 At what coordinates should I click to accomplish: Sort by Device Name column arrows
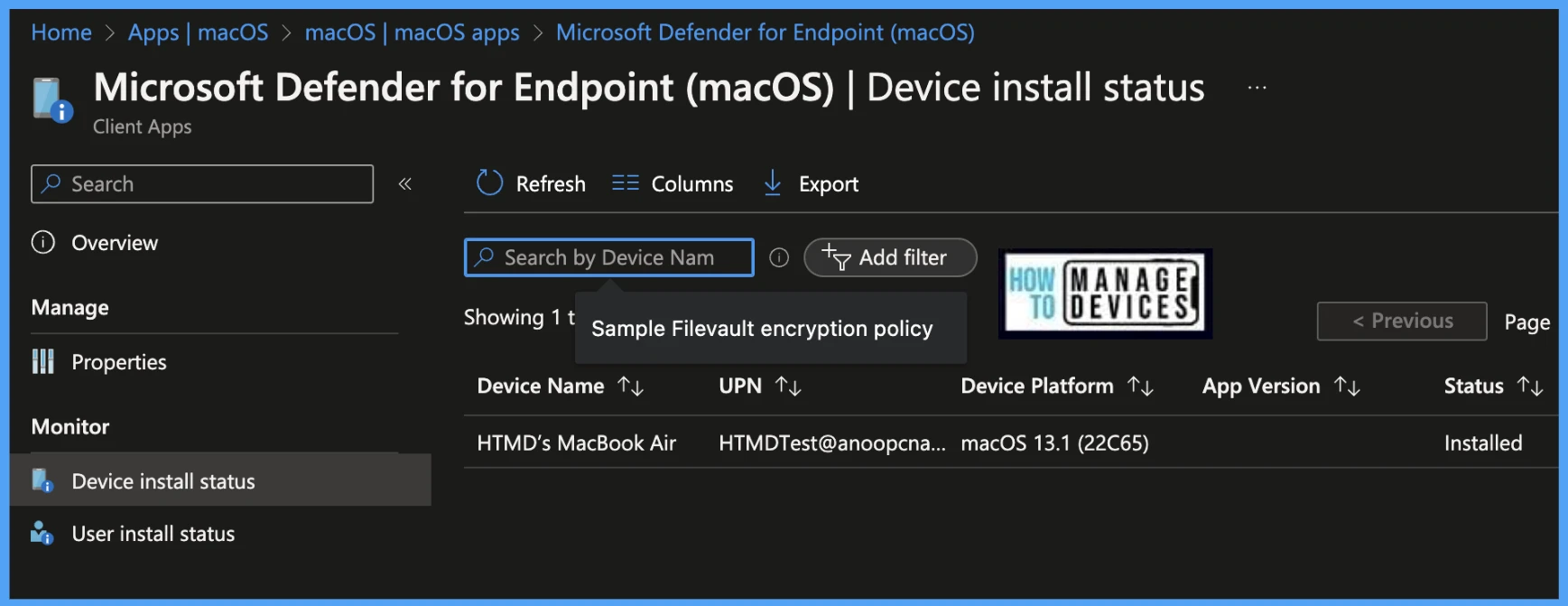630,387
